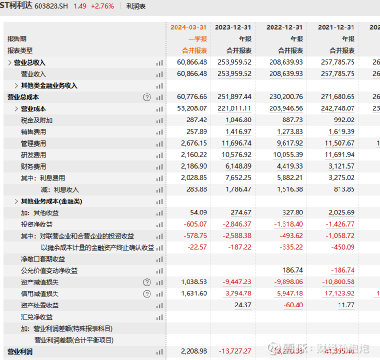Select the 利润表 tab label
This screenshot has height=360, width=380.
(x=136, y=6)
